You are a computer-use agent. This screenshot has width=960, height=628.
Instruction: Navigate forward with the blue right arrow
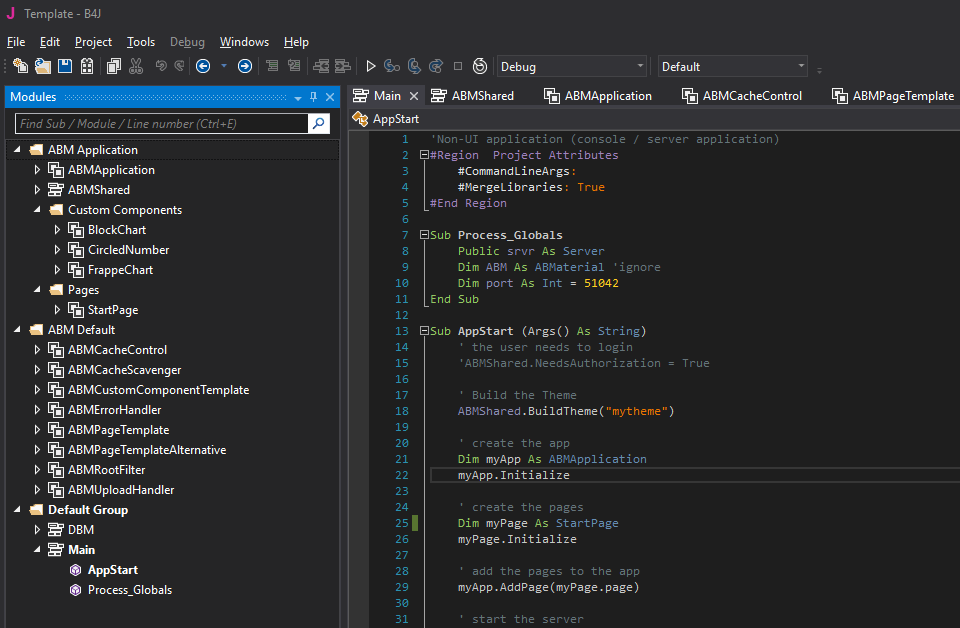(245, 66)
